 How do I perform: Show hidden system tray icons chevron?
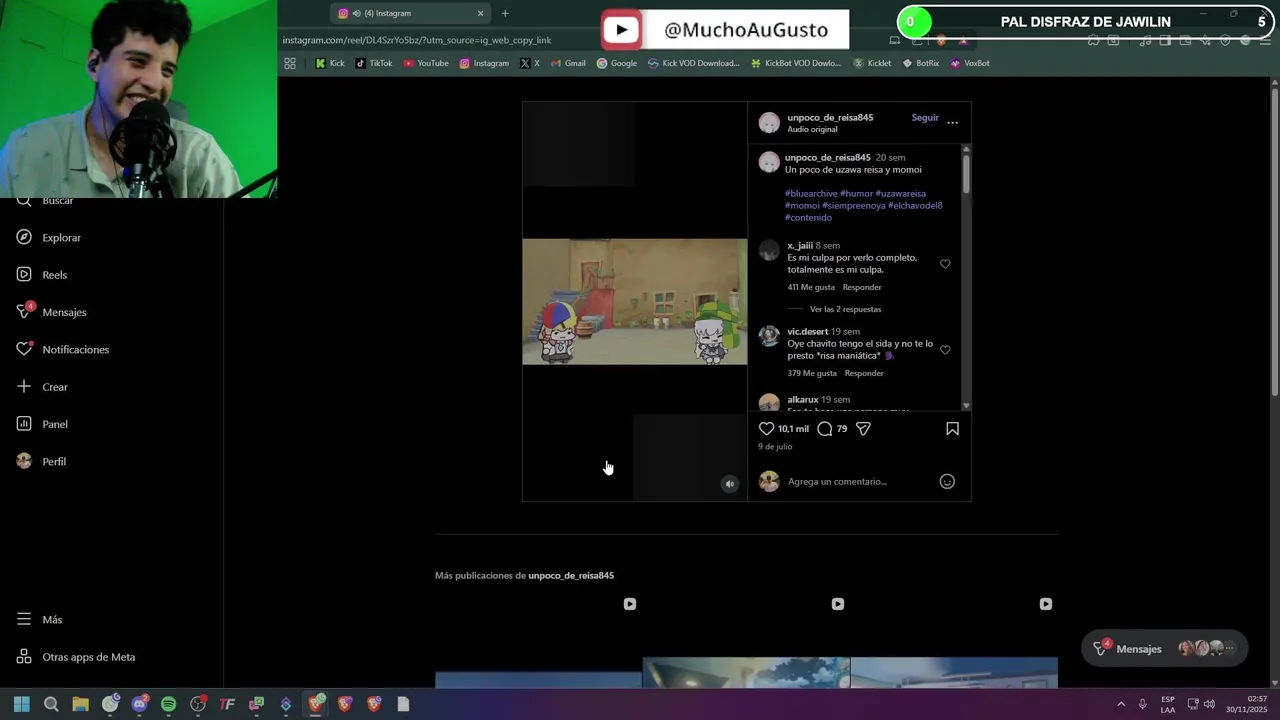tap(1120, 704)
